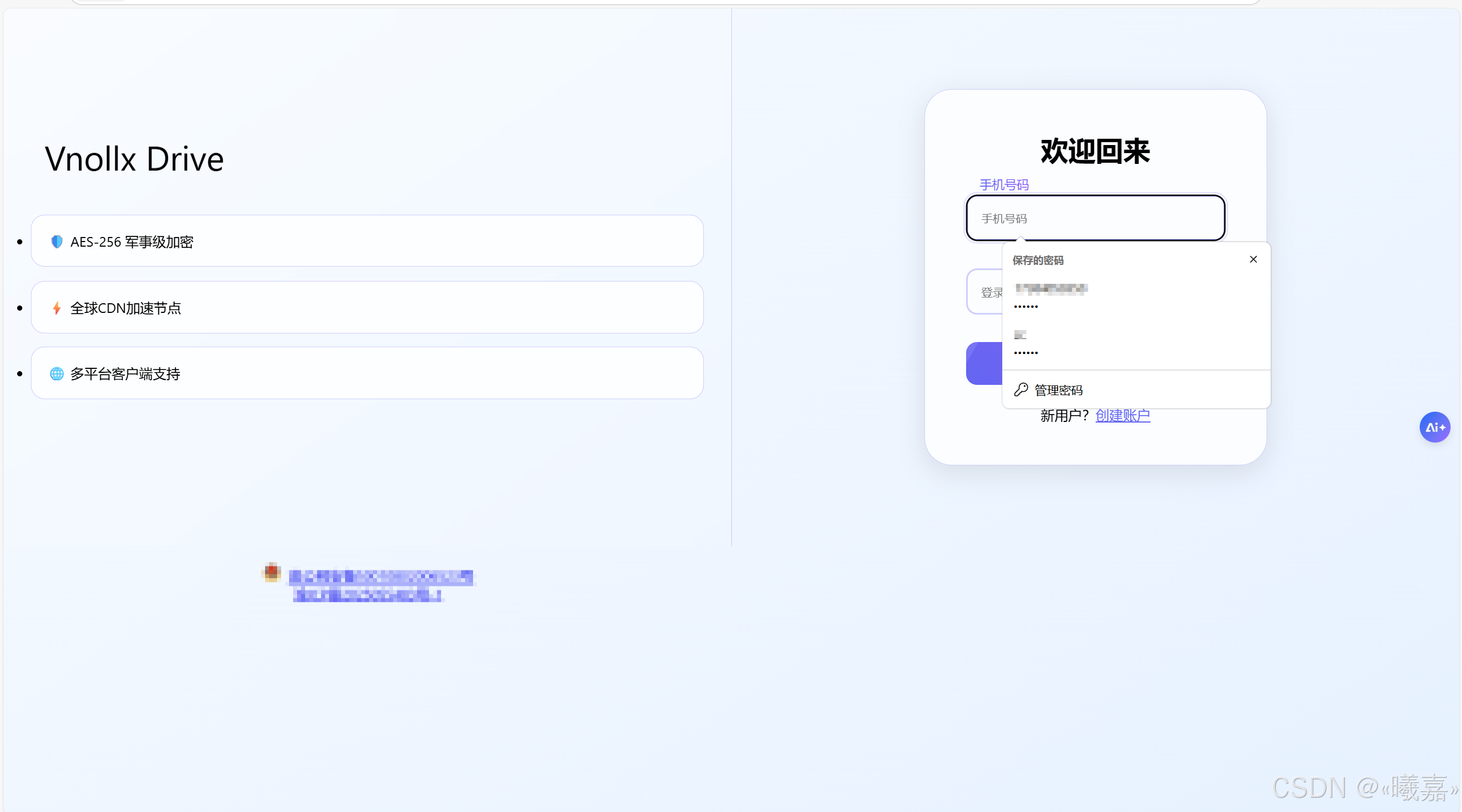Focus the 手机号码 input field
This screenshot has width=1462, height=812.
click(x=1095, y=219)
